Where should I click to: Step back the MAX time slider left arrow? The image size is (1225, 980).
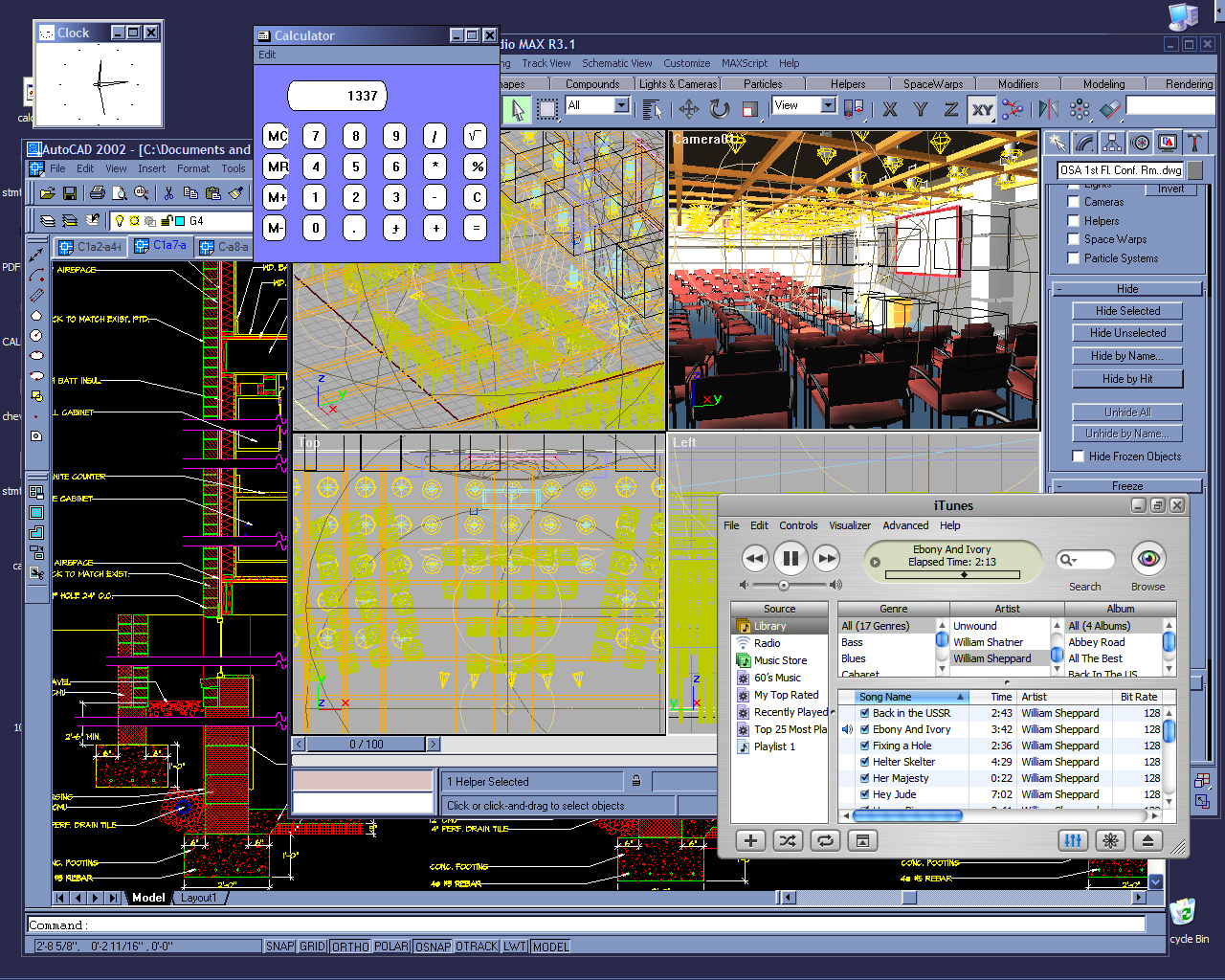pyautogui.click(x=300, y=744)
